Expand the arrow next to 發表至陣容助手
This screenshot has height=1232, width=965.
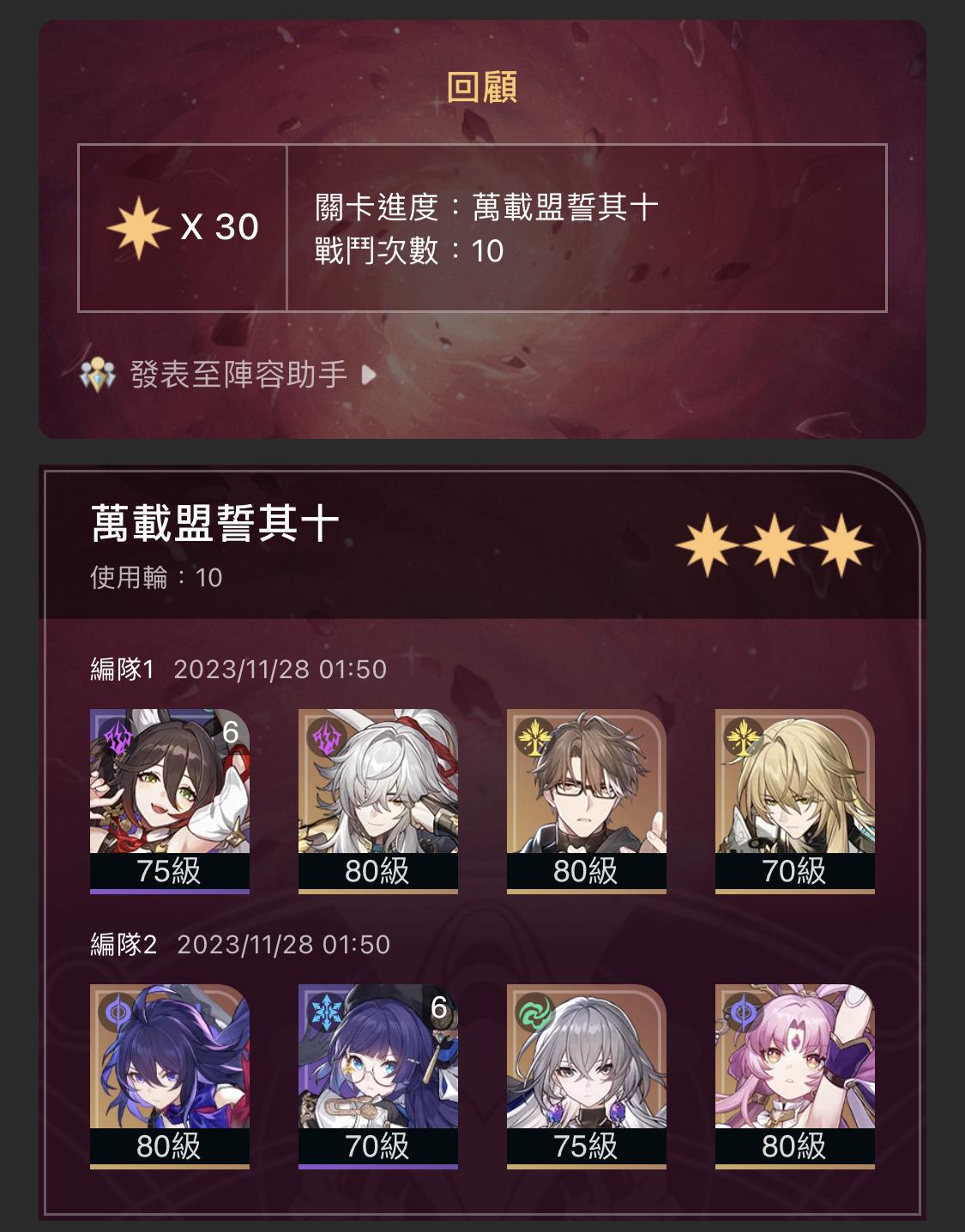(x=369, y=375)
